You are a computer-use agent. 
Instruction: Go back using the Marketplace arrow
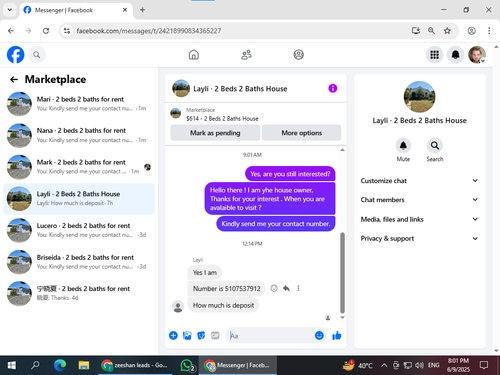click(14, 79)
